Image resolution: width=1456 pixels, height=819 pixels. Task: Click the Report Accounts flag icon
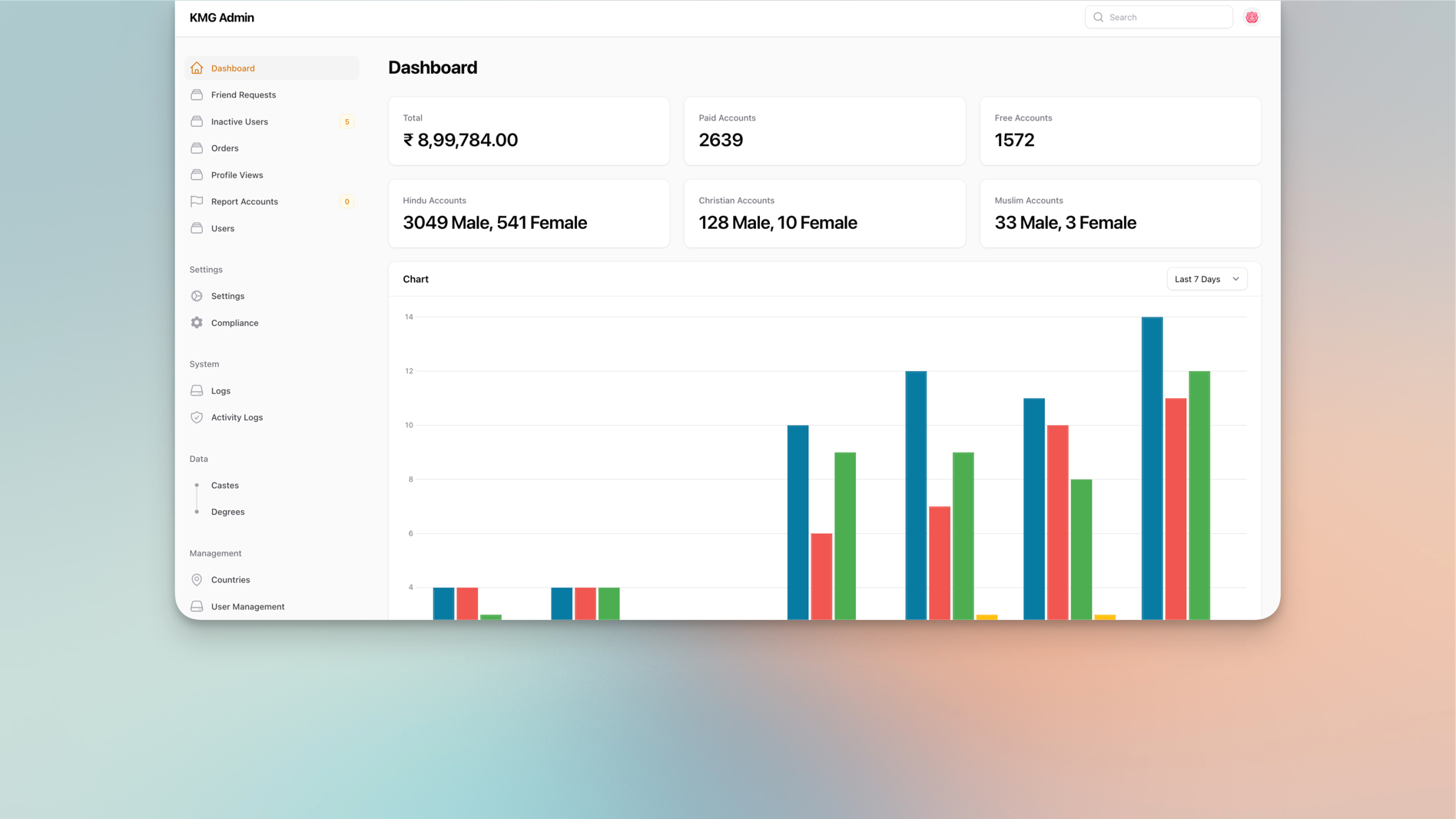(x=197, y=201)
